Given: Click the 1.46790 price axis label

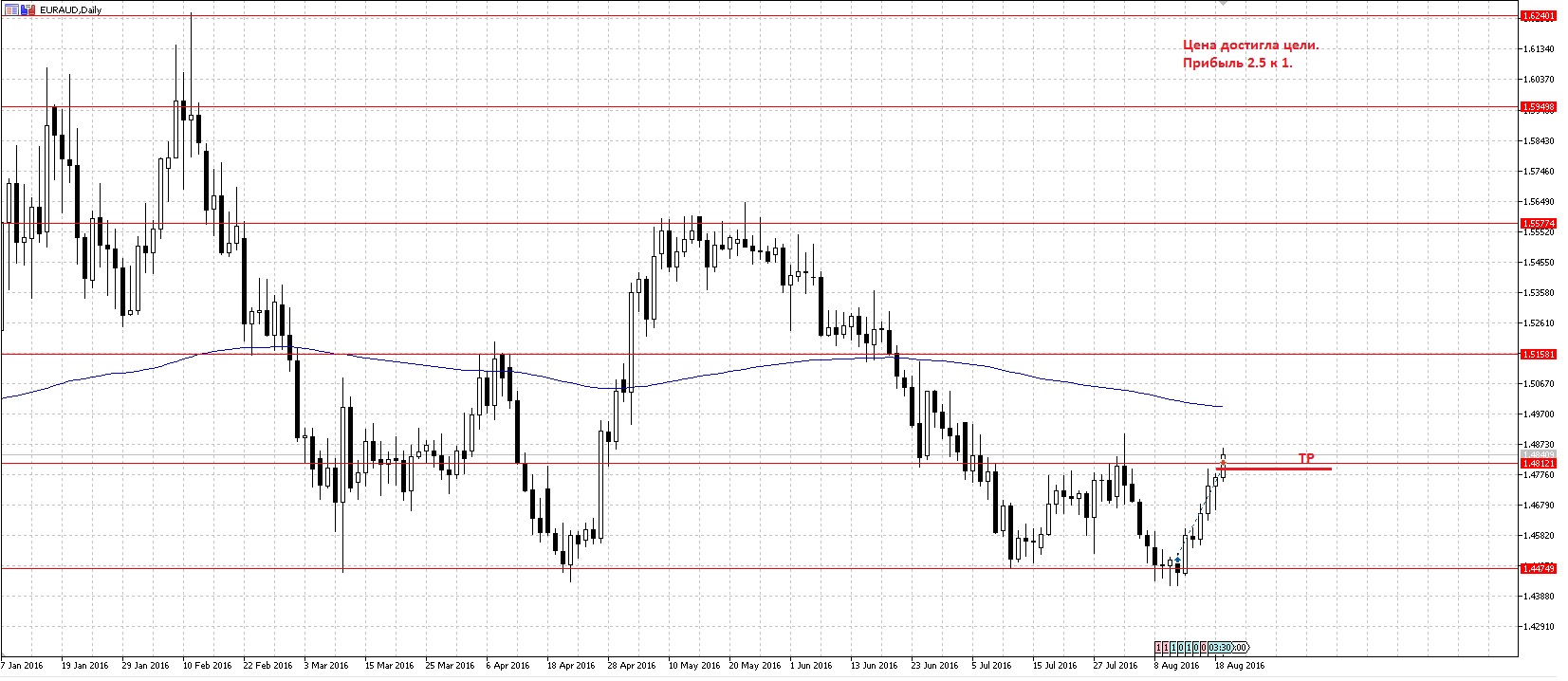Looking at the screenshot, I should (1537, 506).
